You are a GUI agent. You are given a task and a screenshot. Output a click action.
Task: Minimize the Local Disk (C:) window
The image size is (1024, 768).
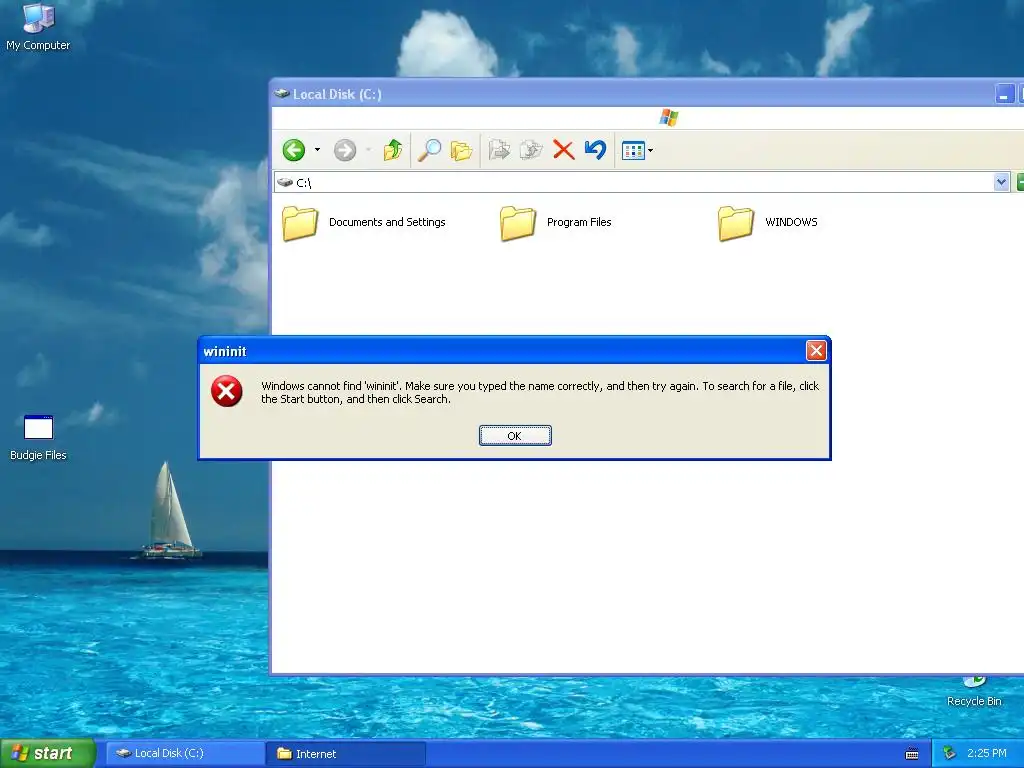click(1004, 94)
